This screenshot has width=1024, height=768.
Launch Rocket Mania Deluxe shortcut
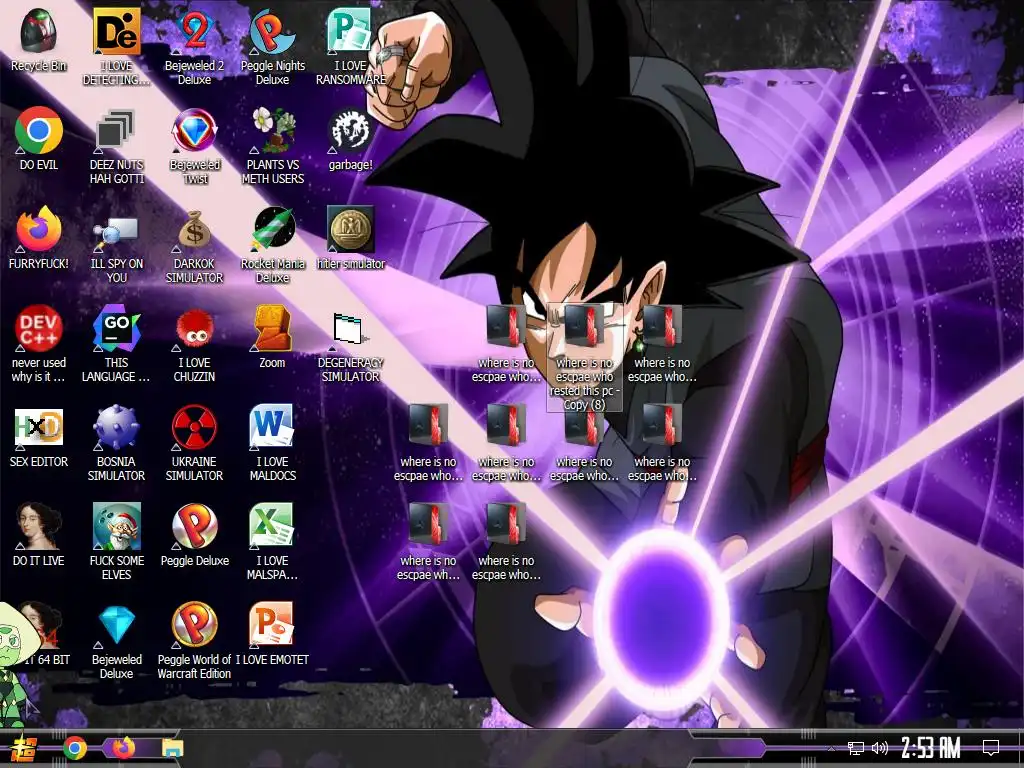tap(272, 245)
